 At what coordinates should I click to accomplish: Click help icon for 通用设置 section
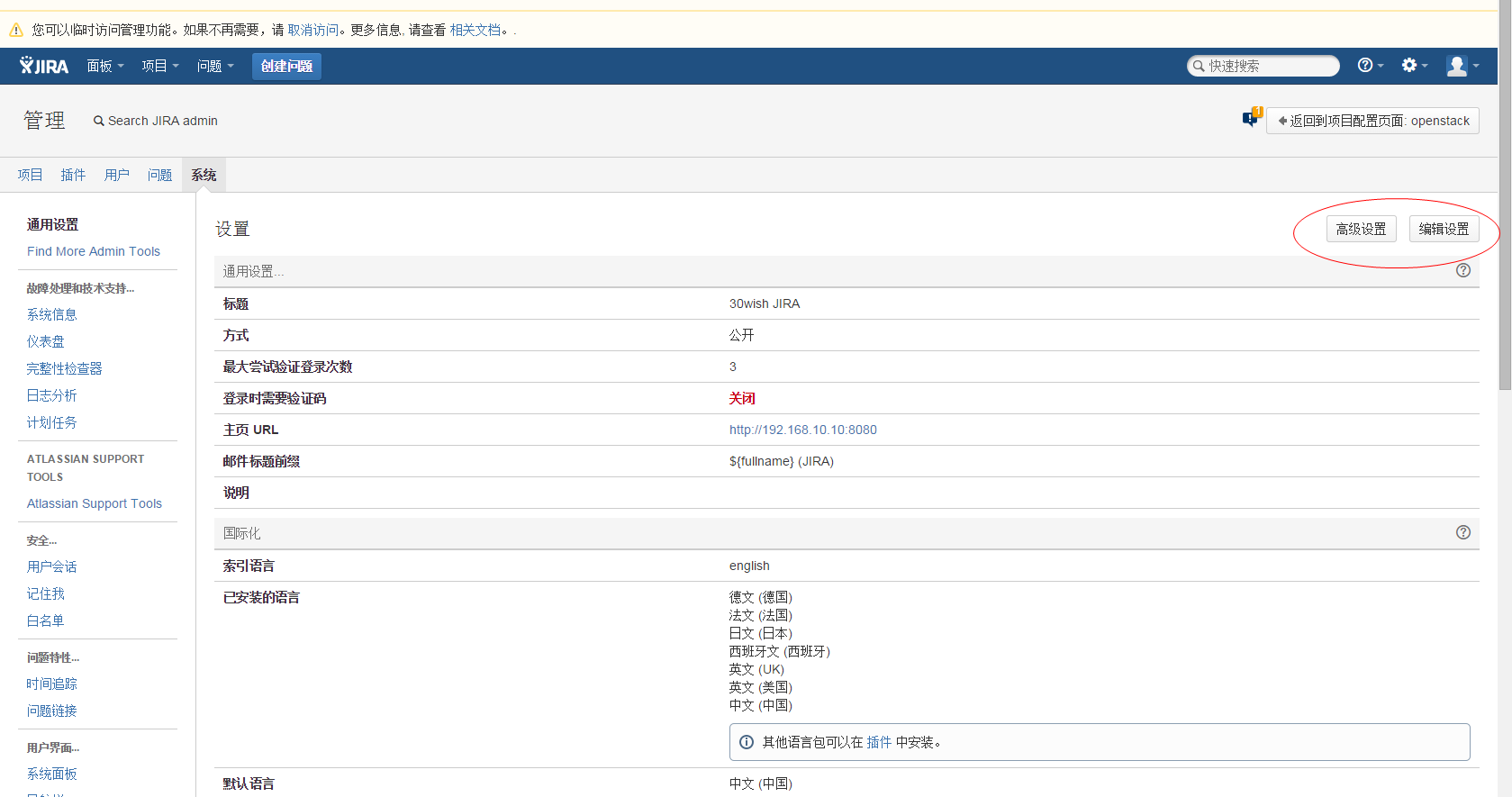[x=1463, y=270]
